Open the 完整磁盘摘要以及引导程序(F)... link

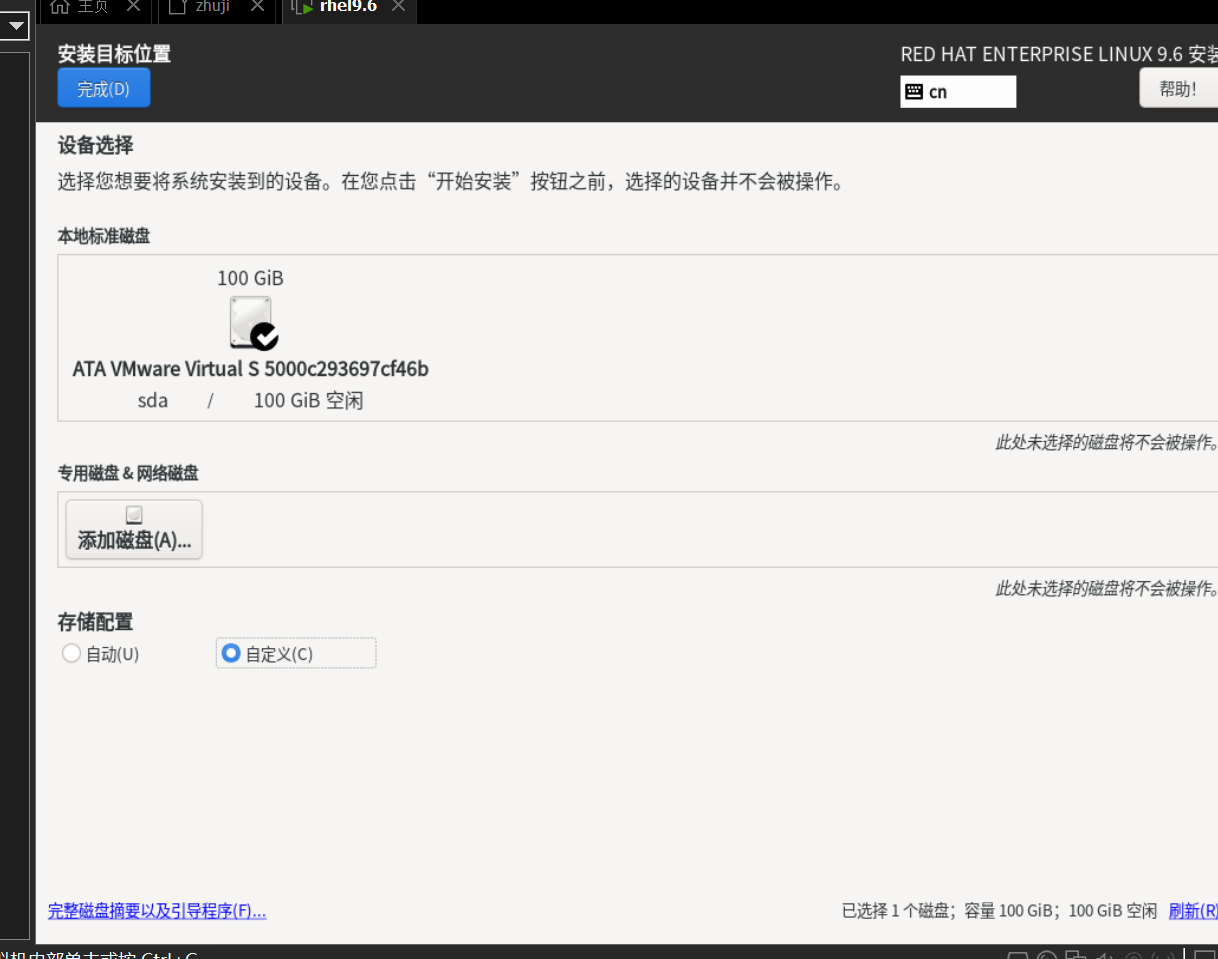click(157, 911)
